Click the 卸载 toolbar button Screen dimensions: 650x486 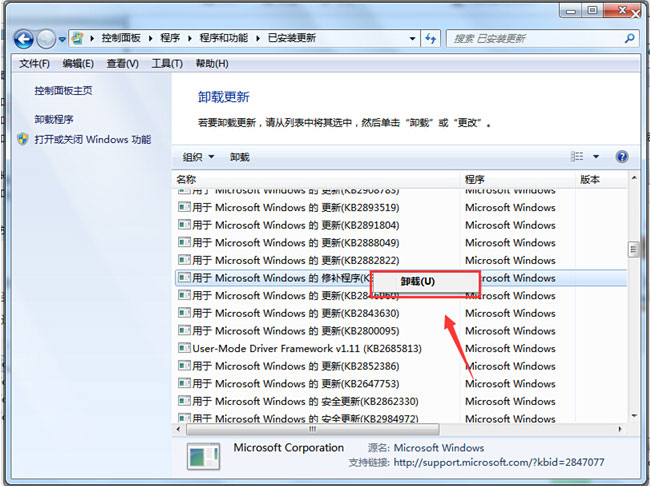pos(240,157)
